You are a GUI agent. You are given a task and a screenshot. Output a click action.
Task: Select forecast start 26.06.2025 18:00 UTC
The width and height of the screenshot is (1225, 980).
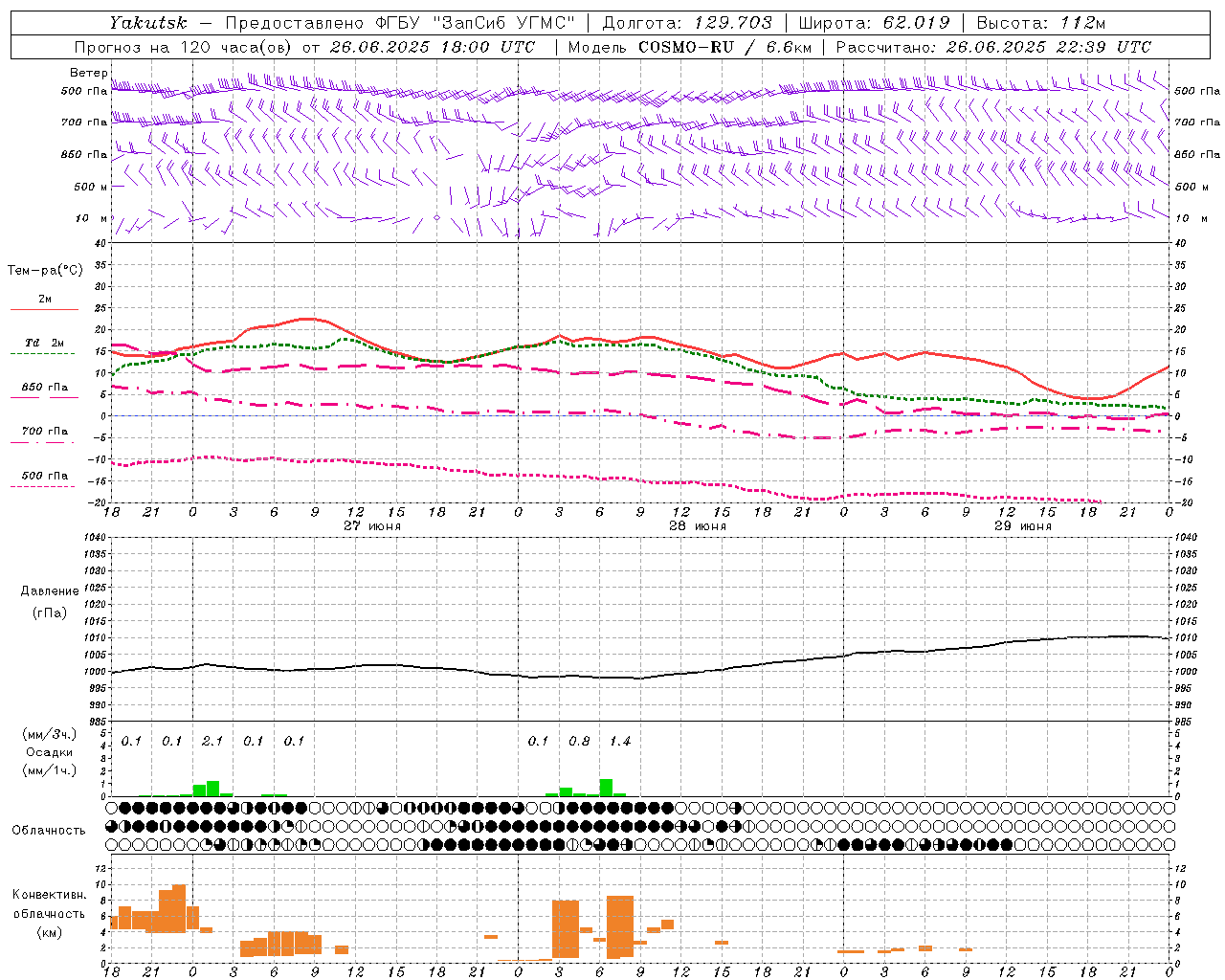(433, 47)
